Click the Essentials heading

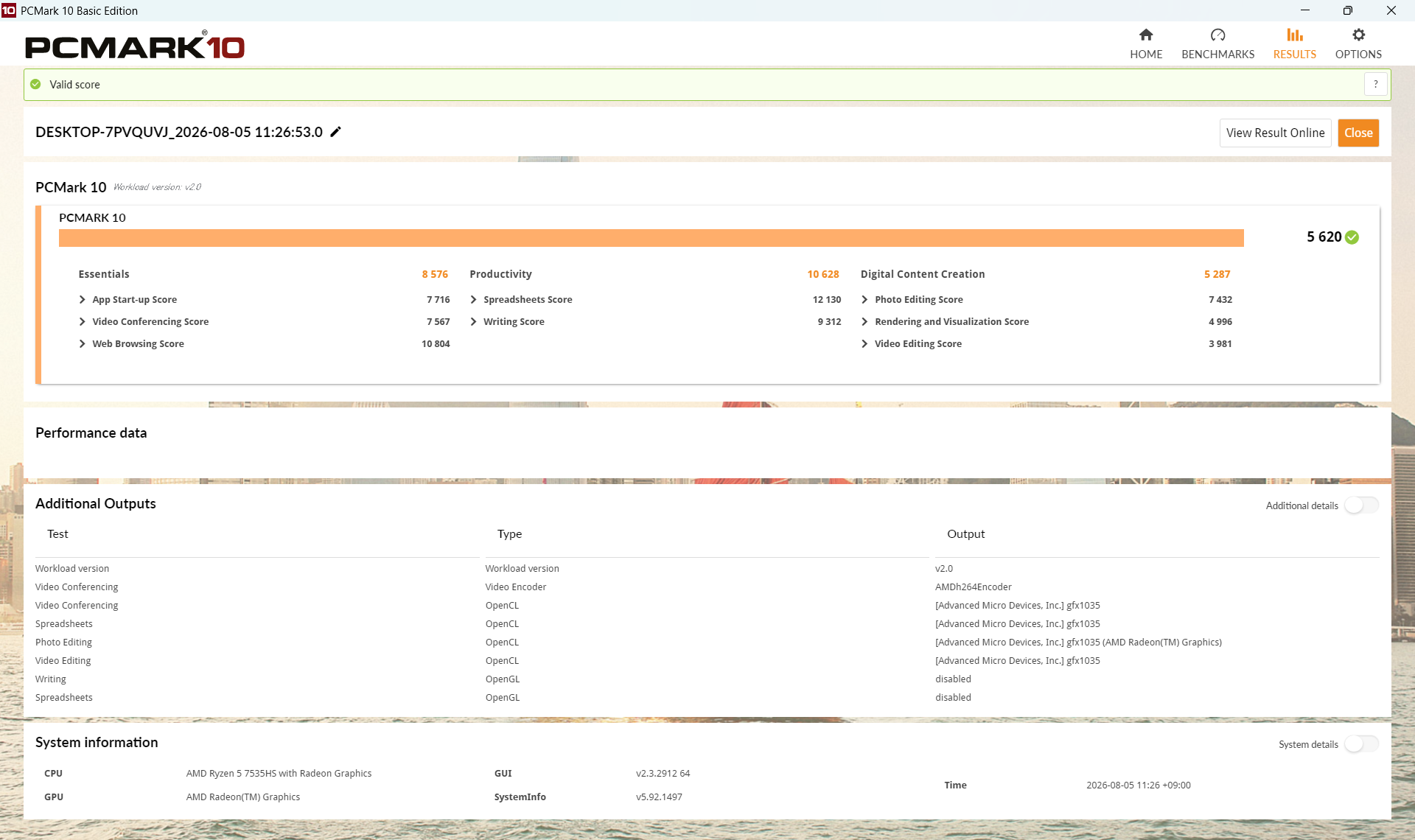104,274
